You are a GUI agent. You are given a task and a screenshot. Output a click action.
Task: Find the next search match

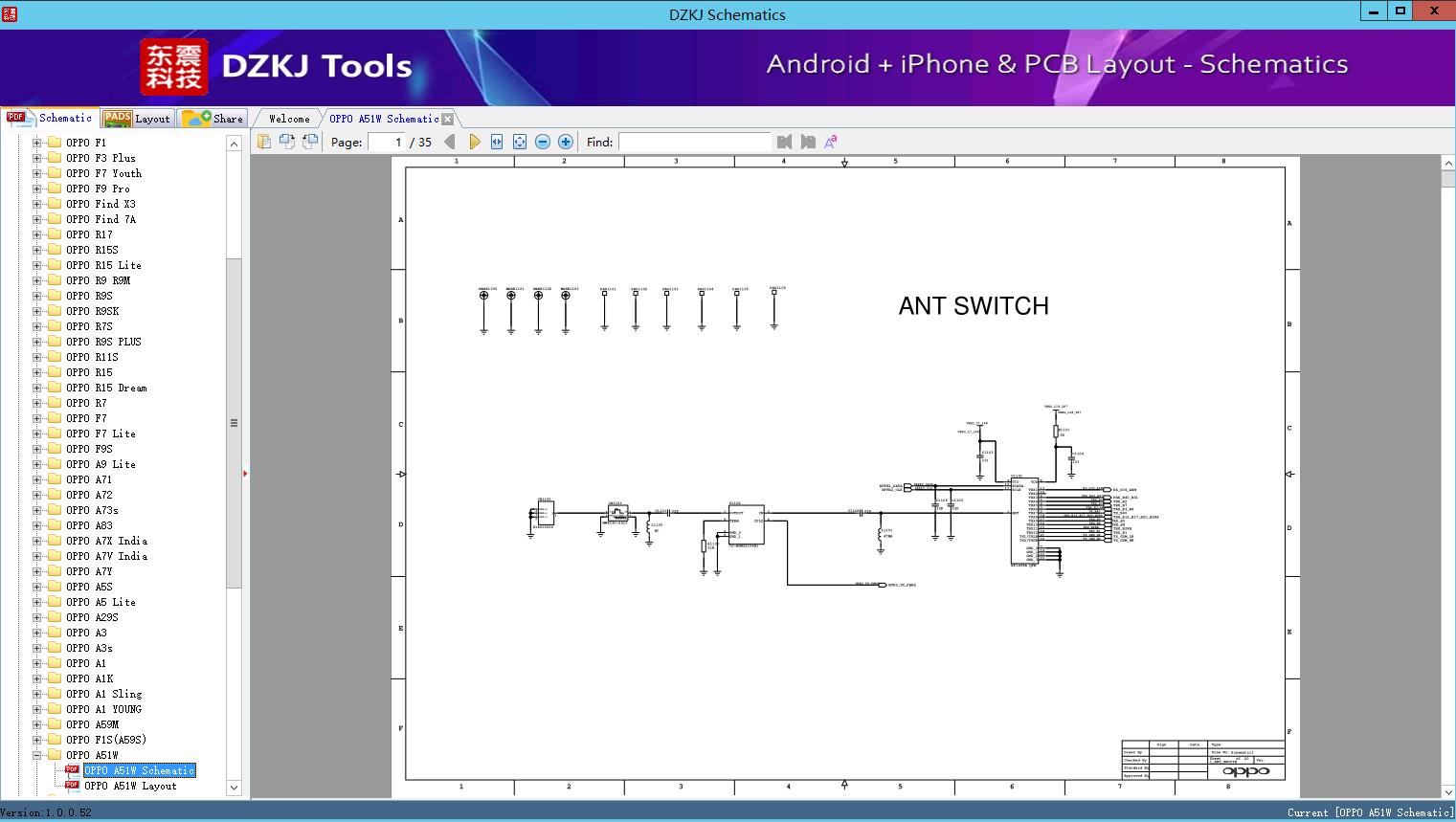pos(808,142)
